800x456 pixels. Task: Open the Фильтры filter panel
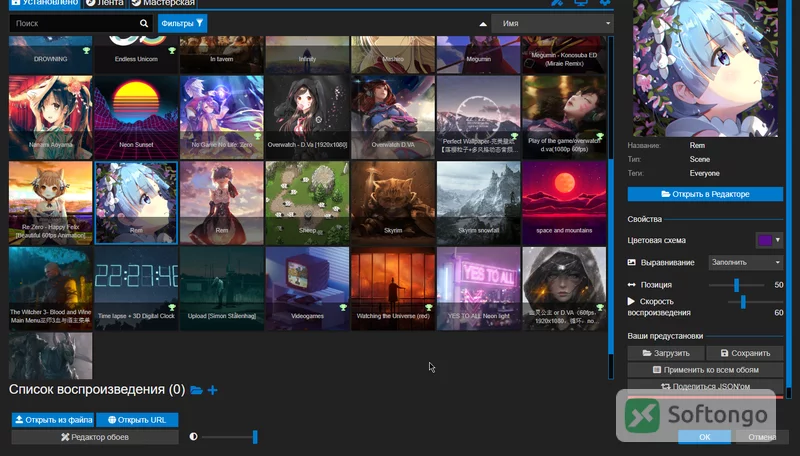[183, 23]
